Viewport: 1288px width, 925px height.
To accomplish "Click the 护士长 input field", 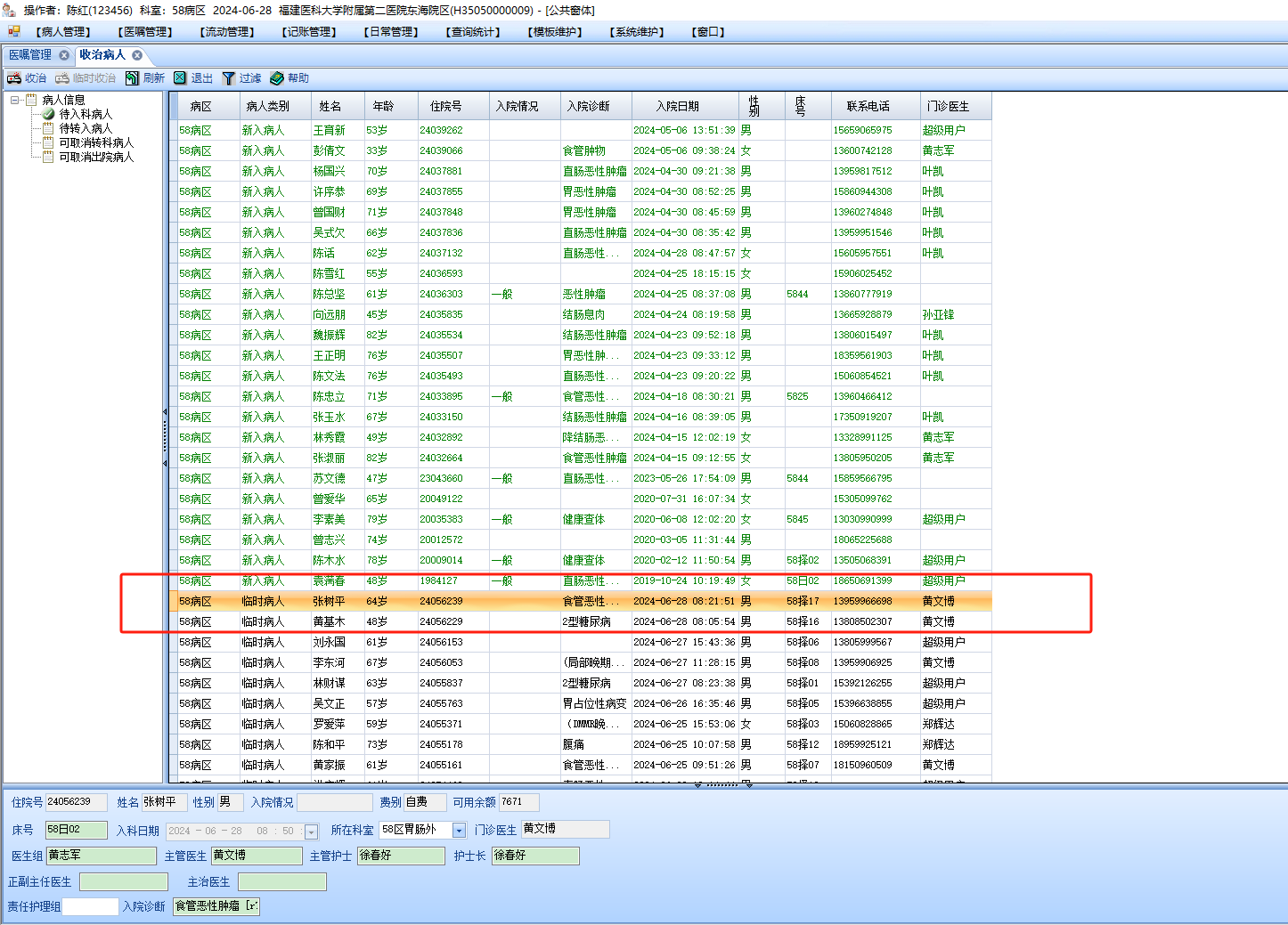I will pyautogui.click(x=535, y=856).
